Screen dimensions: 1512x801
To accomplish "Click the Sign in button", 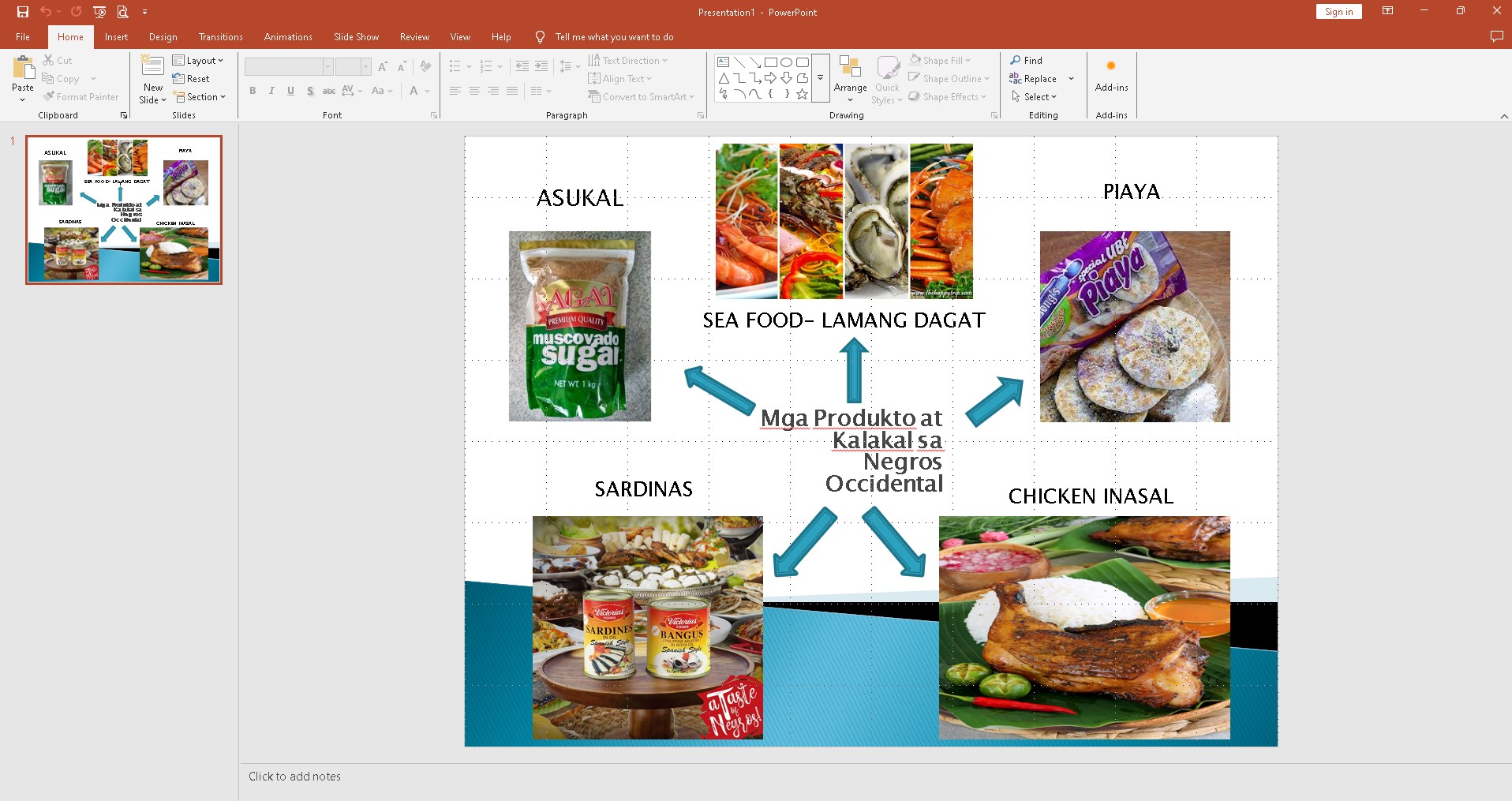I will point(1338,11).
